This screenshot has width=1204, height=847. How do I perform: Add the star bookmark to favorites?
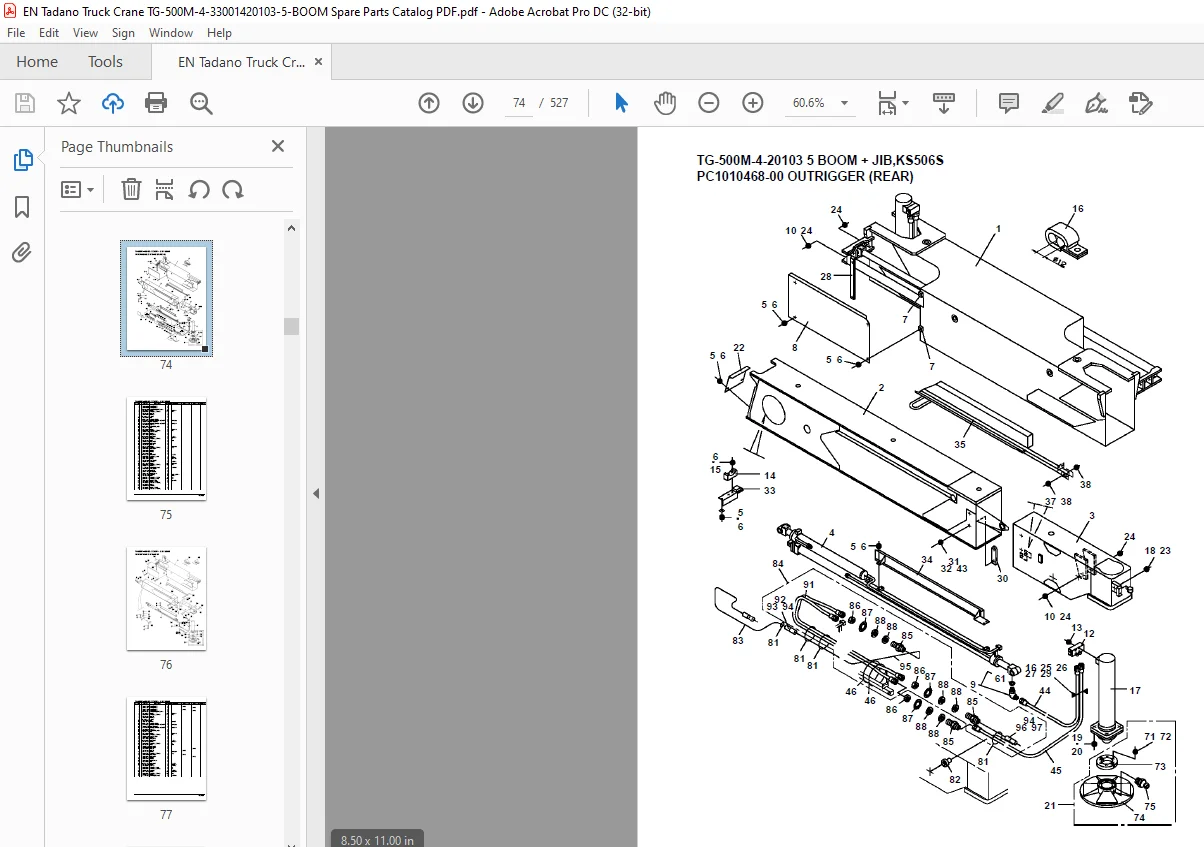click(x=68, y=103)
